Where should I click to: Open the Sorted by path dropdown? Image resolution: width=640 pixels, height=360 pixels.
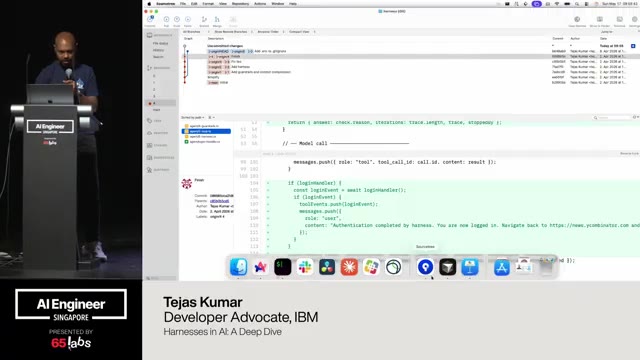point(193,118)
